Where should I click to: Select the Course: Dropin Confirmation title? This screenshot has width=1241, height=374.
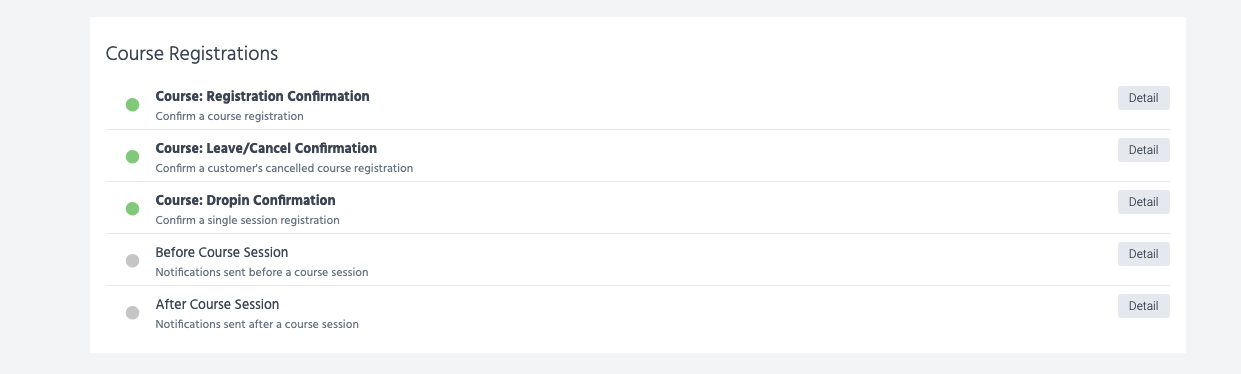click(x=245, y=201)
